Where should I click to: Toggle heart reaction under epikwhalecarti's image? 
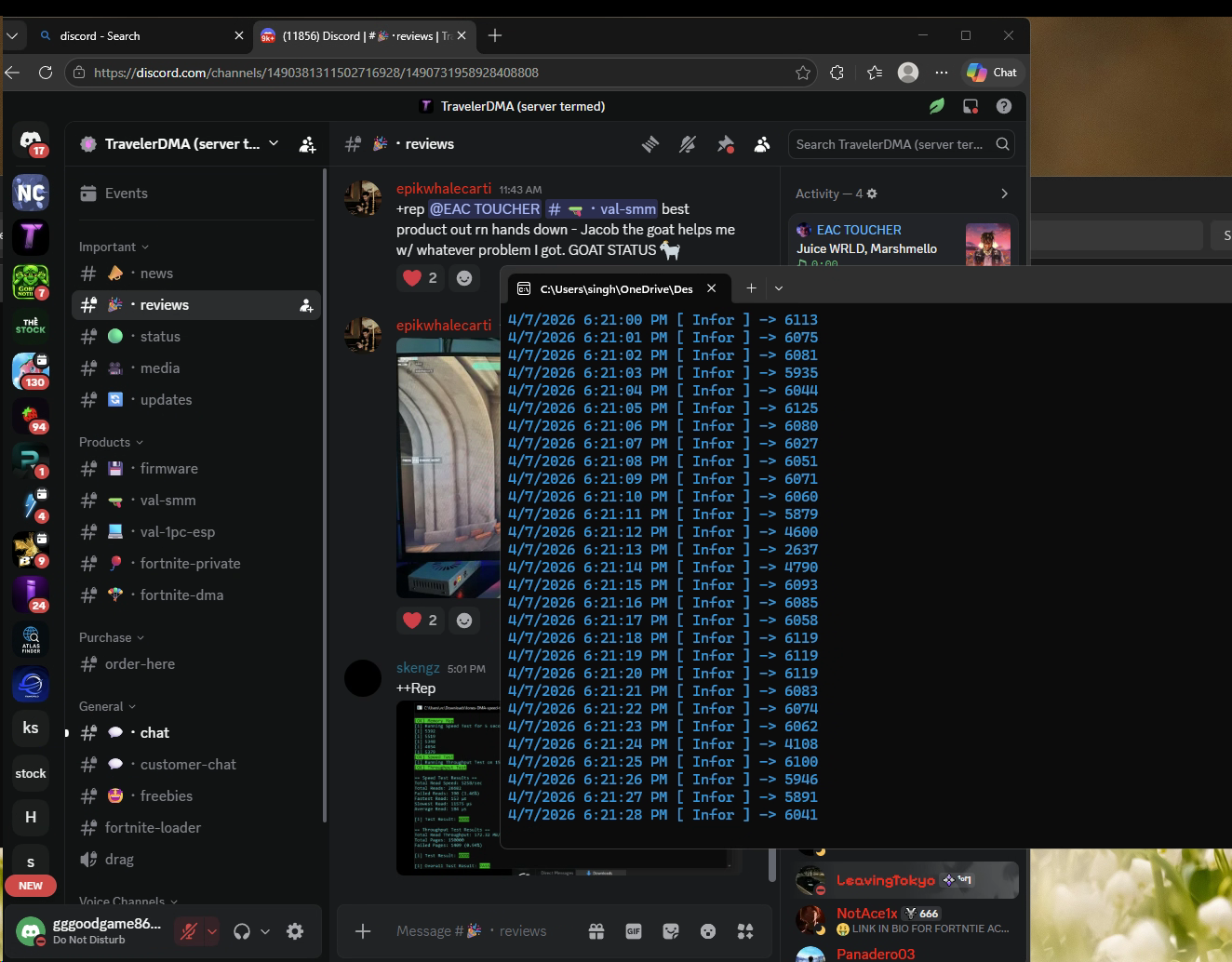click(421, 620)
